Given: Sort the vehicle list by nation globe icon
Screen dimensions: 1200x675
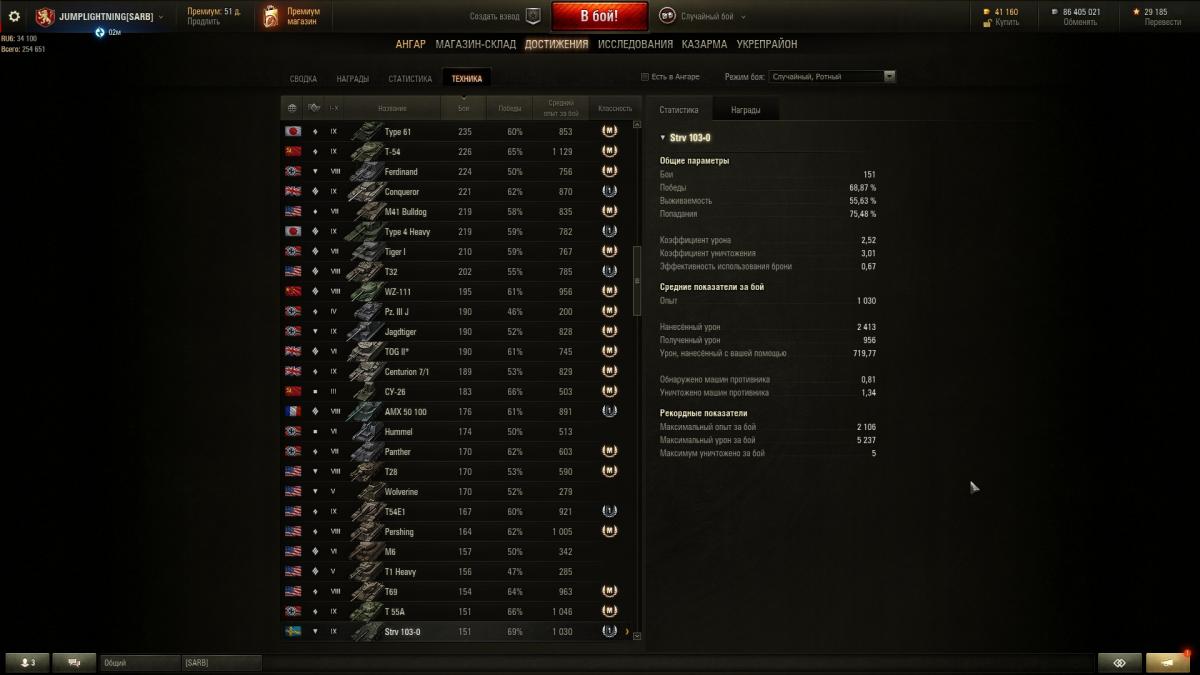Looking at the screenshot, I should (292, 108).
